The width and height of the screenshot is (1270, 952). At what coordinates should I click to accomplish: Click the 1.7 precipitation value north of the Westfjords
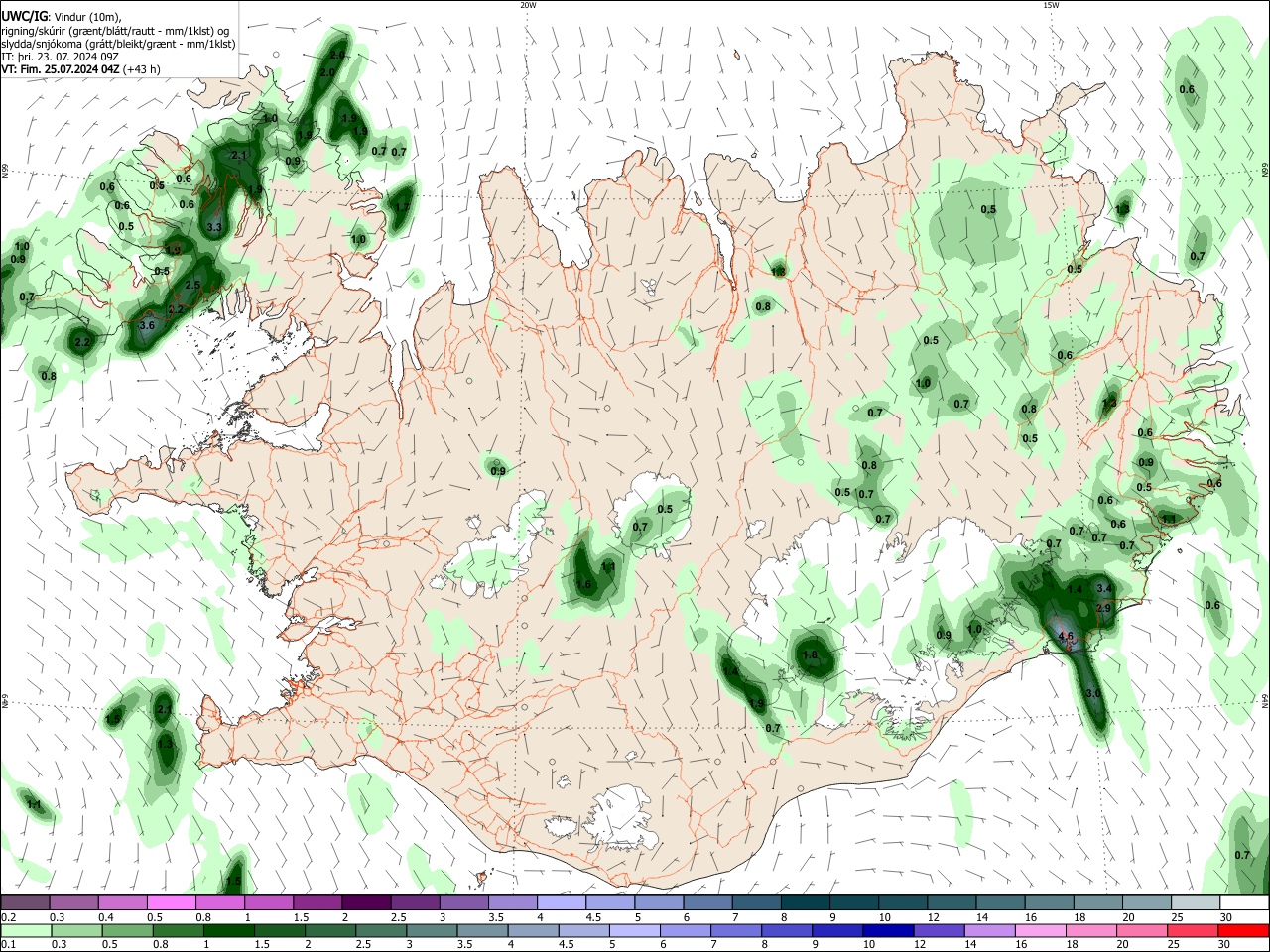pos(402,207)
